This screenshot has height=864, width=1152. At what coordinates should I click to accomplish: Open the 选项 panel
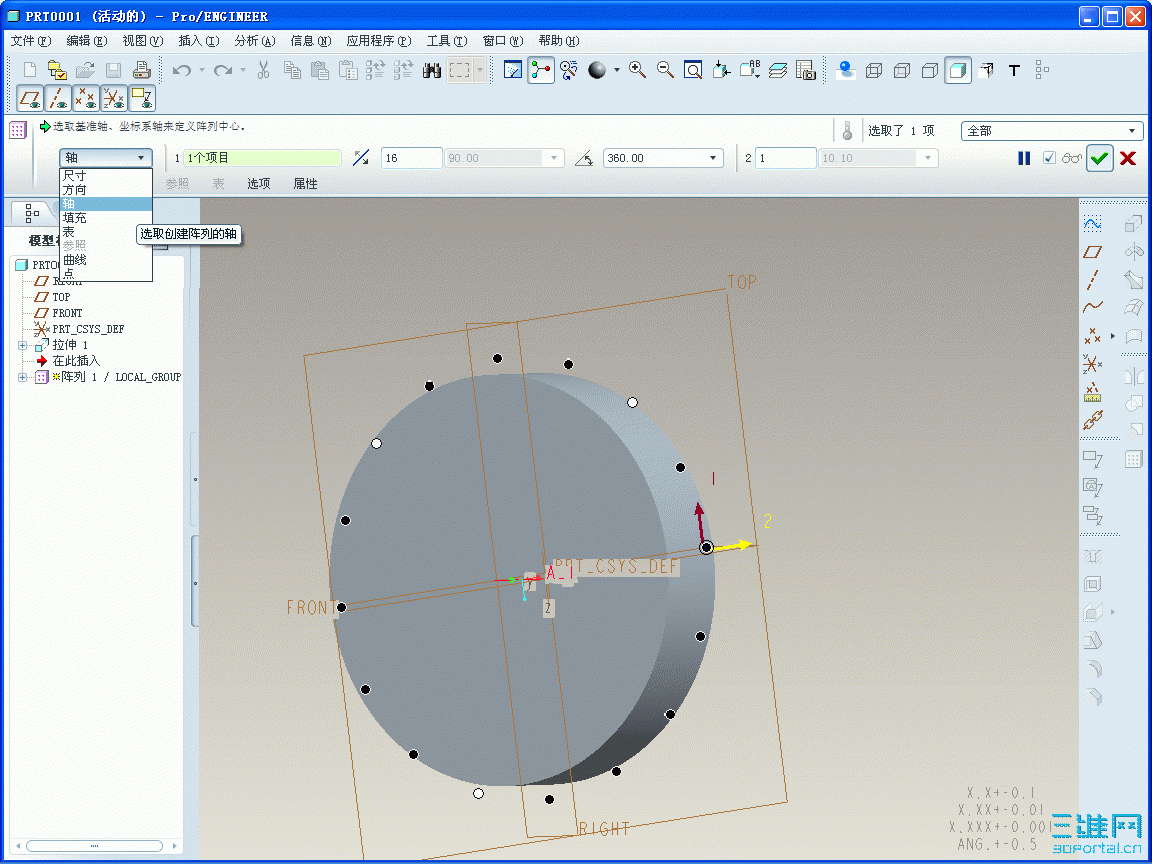click(258, 184)
